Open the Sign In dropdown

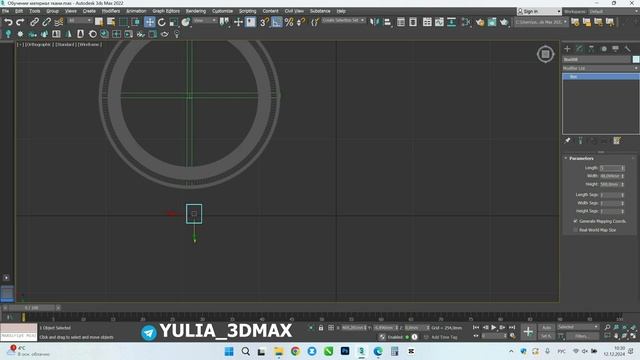click(539, 11)
